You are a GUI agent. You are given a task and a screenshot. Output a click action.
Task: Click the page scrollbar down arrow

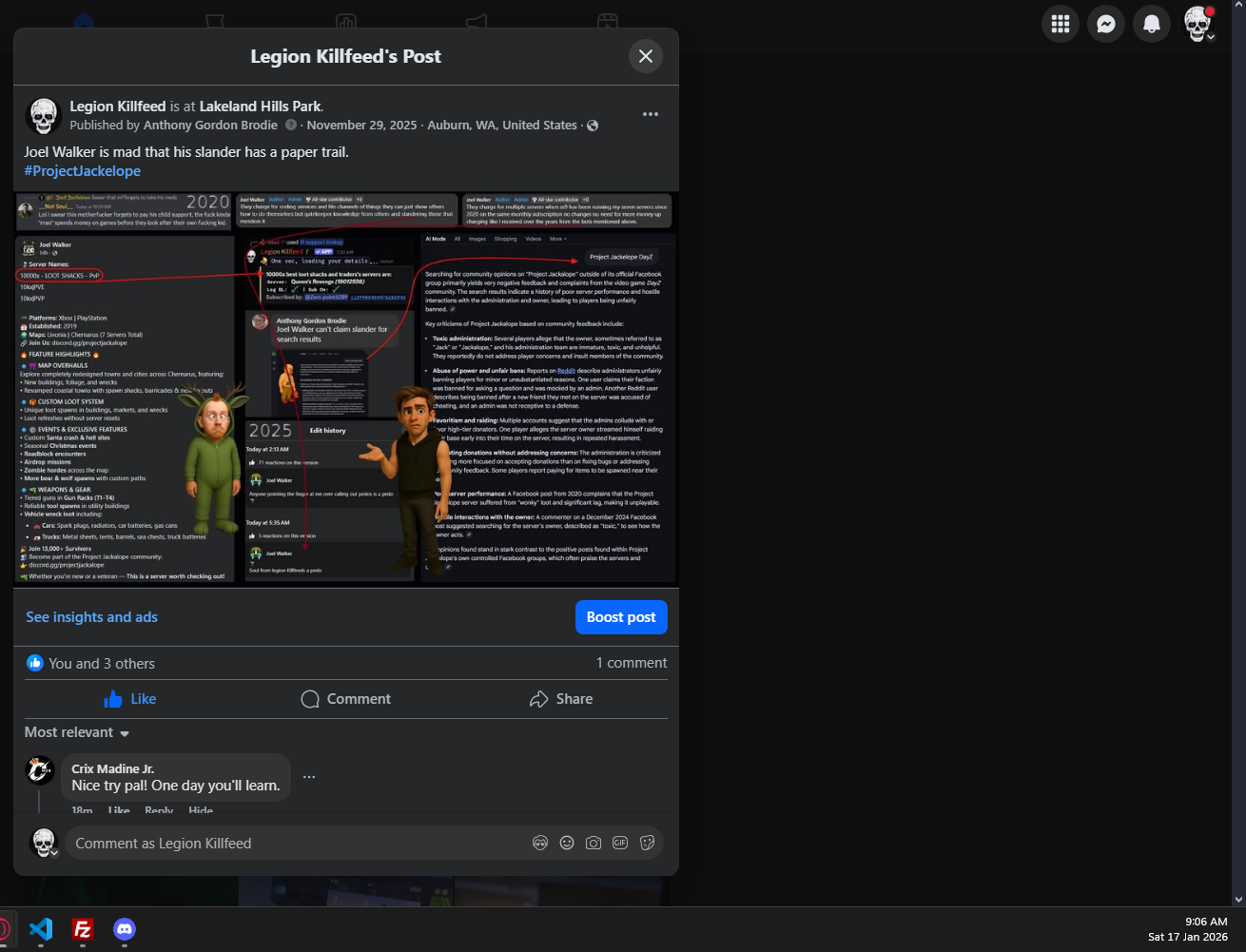click(x=1238, y=899)
